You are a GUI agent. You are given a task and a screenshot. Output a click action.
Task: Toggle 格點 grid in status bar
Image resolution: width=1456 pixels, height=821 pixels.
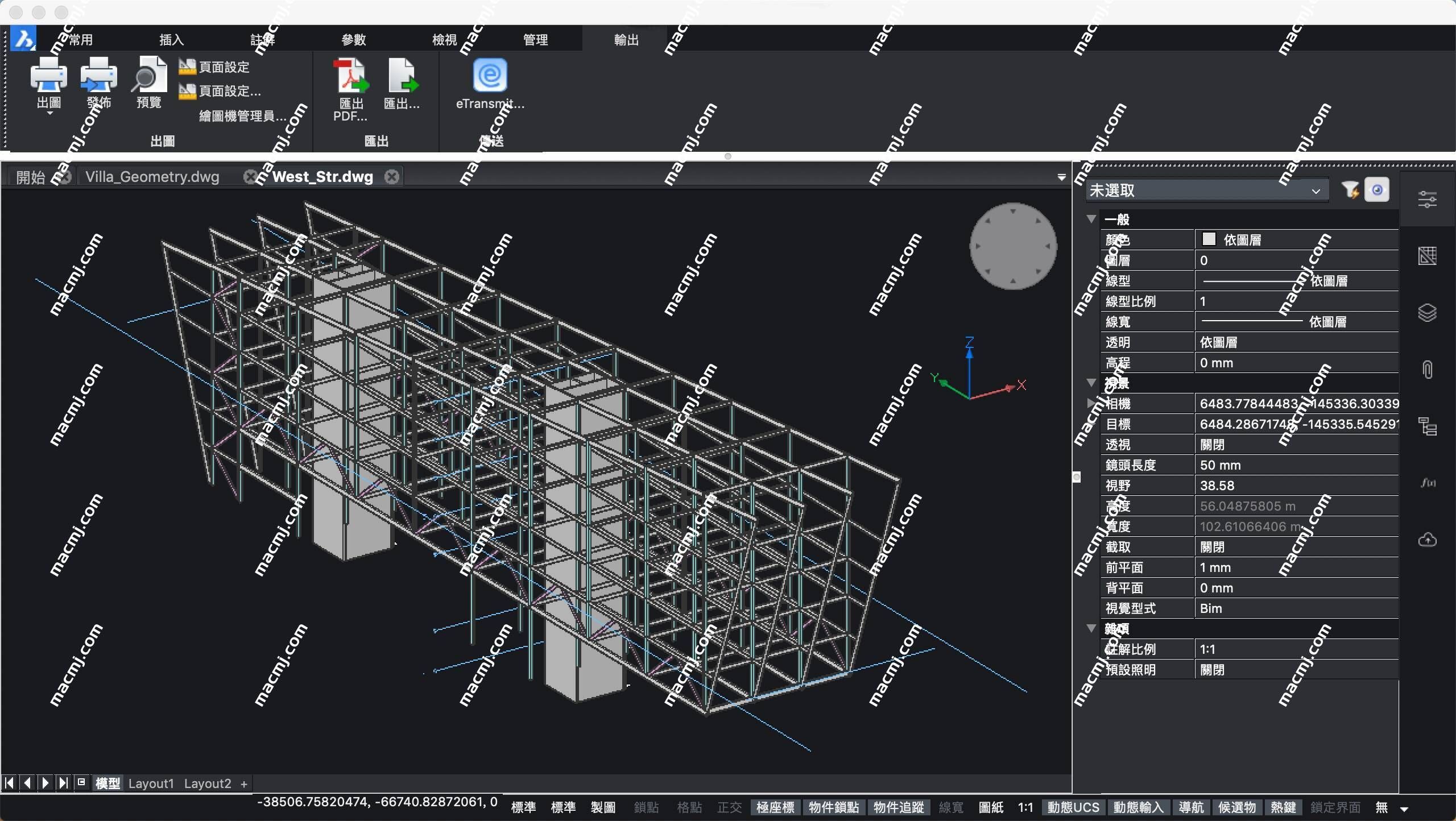coord(689,807)
